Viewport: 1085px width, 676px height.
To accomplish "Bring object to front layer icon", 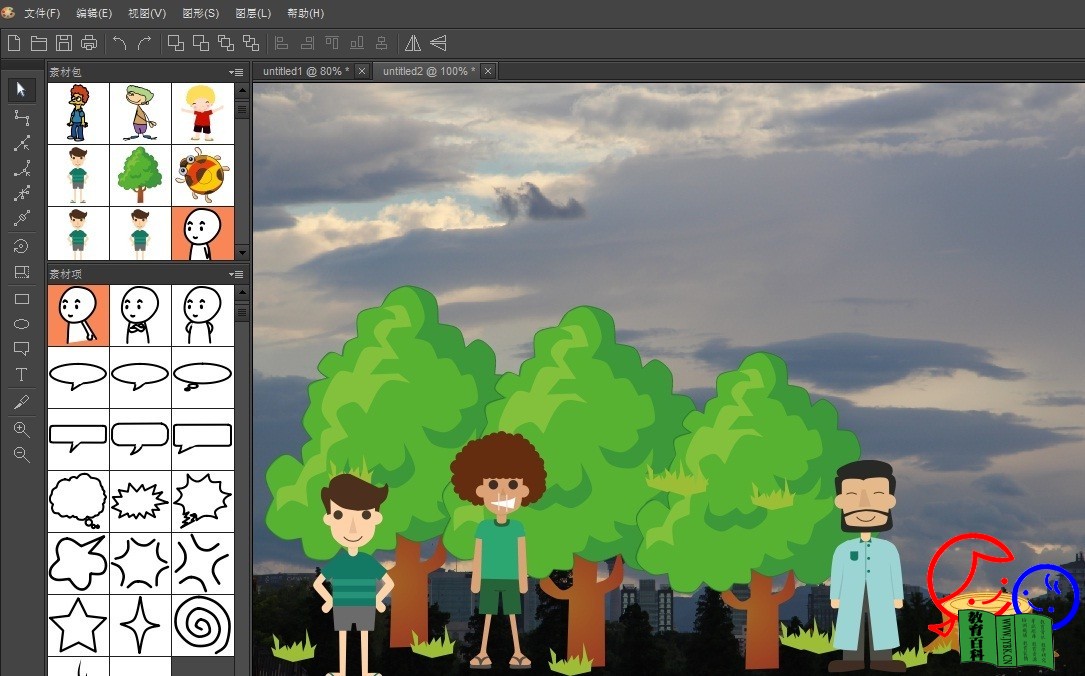I will [x=176, y=44].
